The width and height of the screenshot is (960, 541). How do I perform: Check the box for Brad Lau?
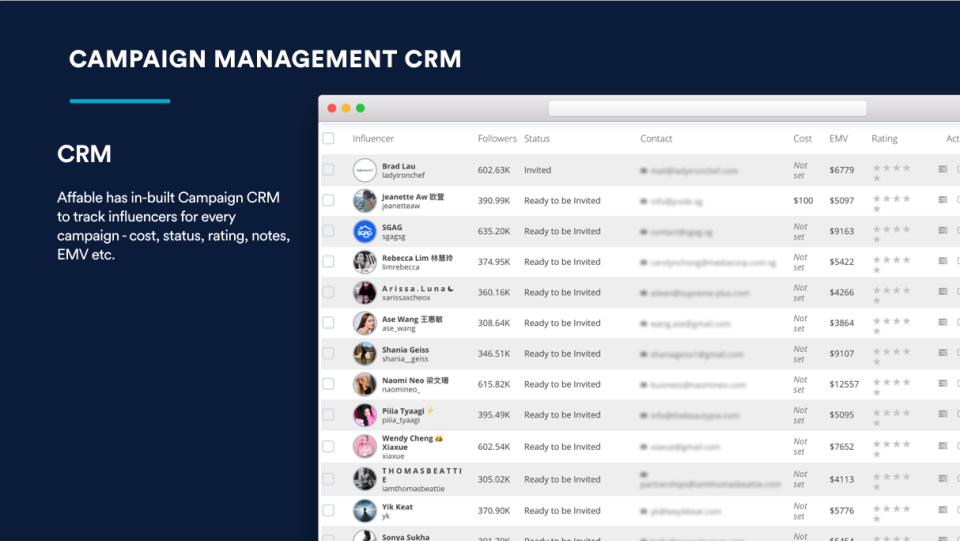click(329, 170)
